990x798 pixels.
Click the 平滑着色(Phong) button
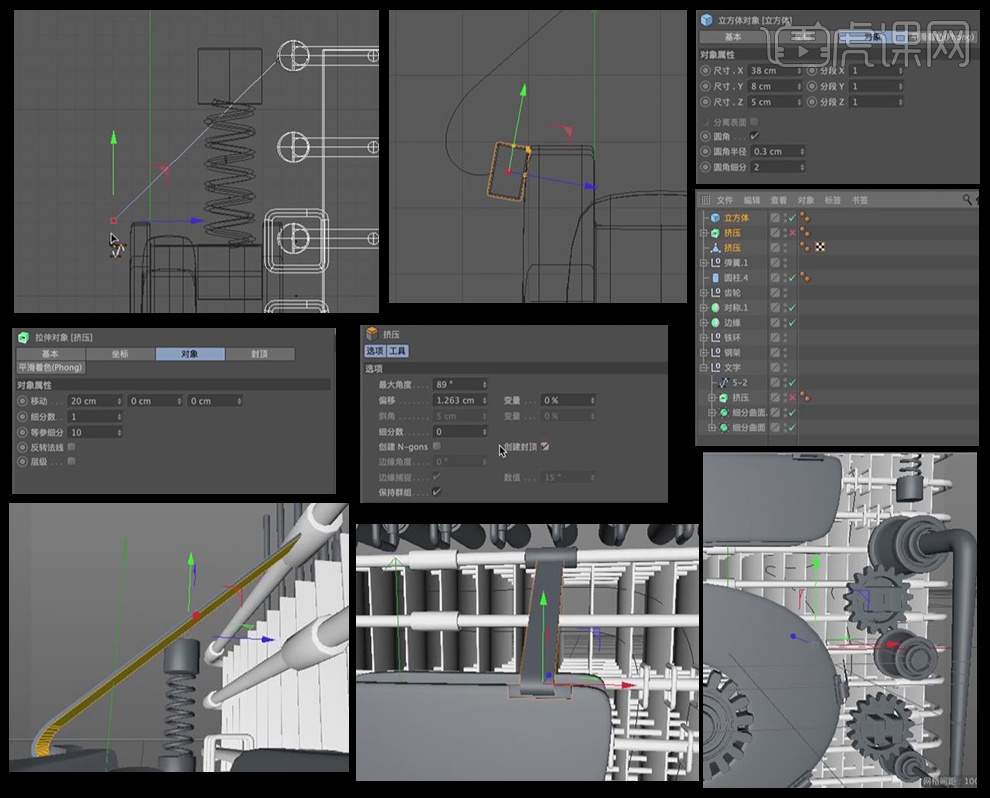coord(50,367)
